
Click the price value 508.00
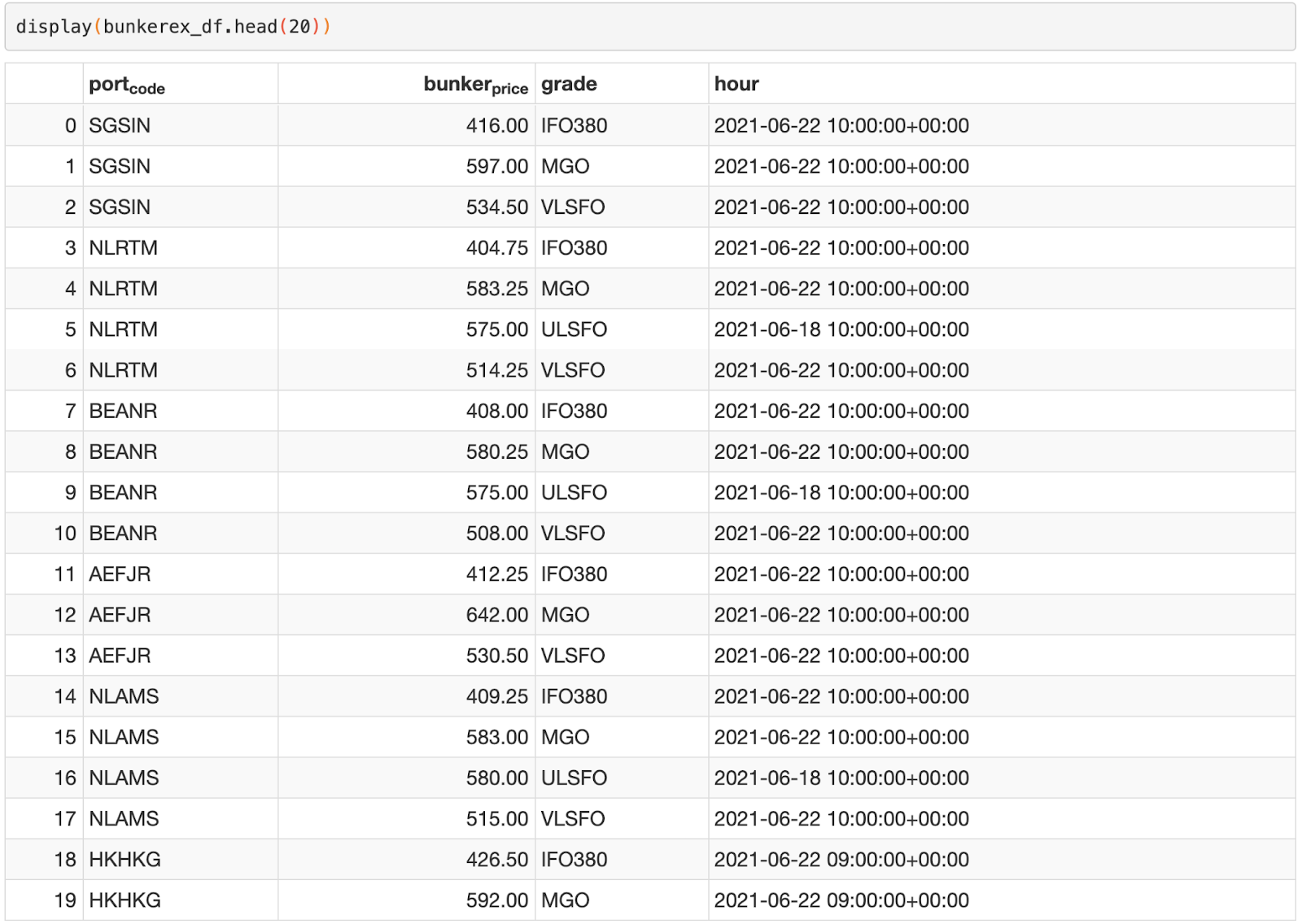(x=497, y=533)
